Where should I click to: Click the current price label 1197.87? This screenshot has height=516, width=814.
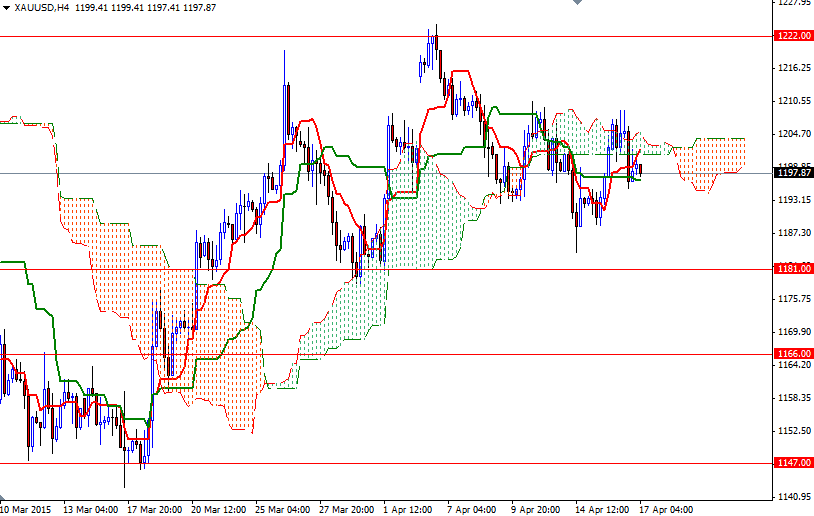tap(793, 173)
